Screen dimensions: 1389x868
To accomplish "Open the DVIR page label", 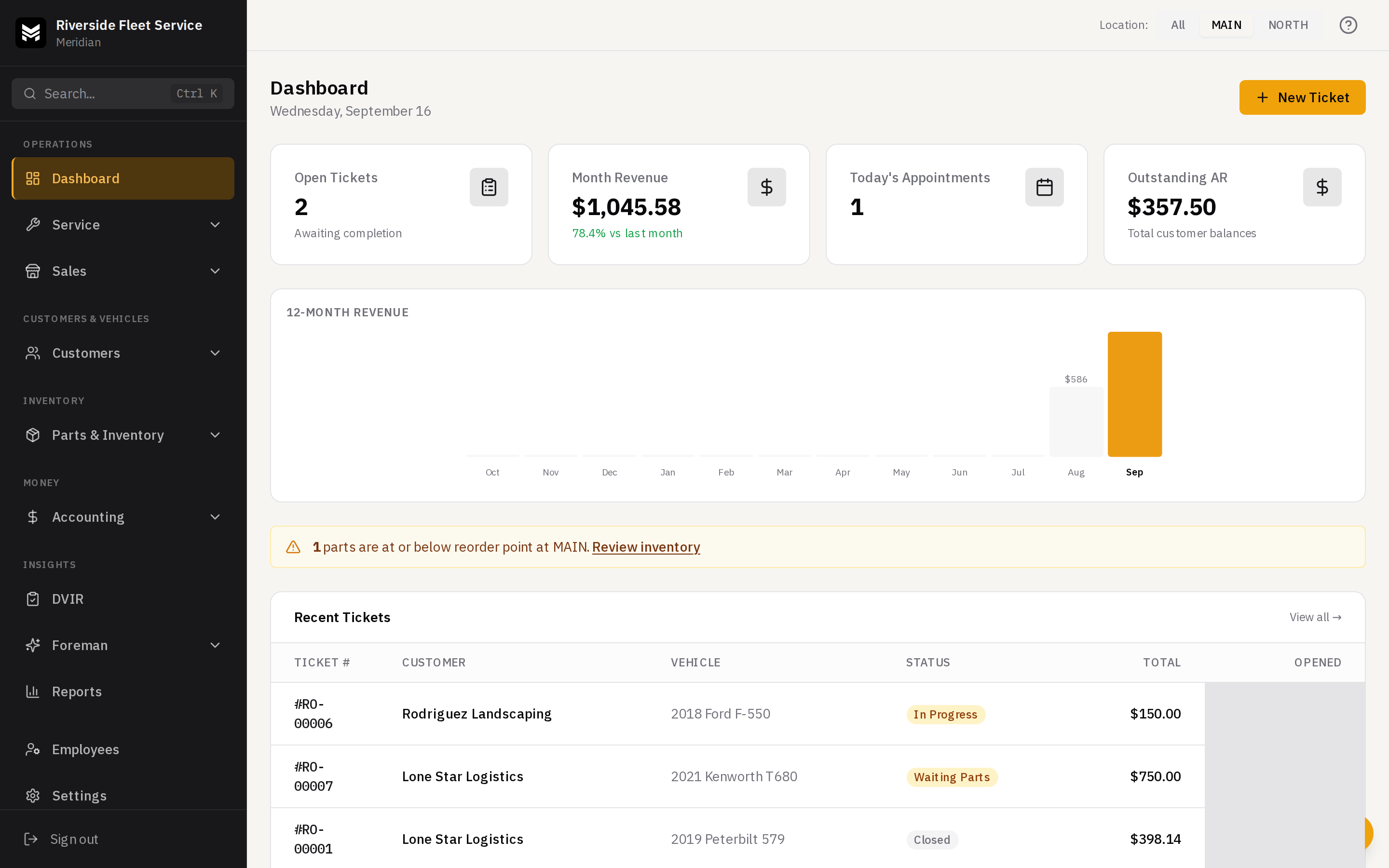I will coord(68,599).
